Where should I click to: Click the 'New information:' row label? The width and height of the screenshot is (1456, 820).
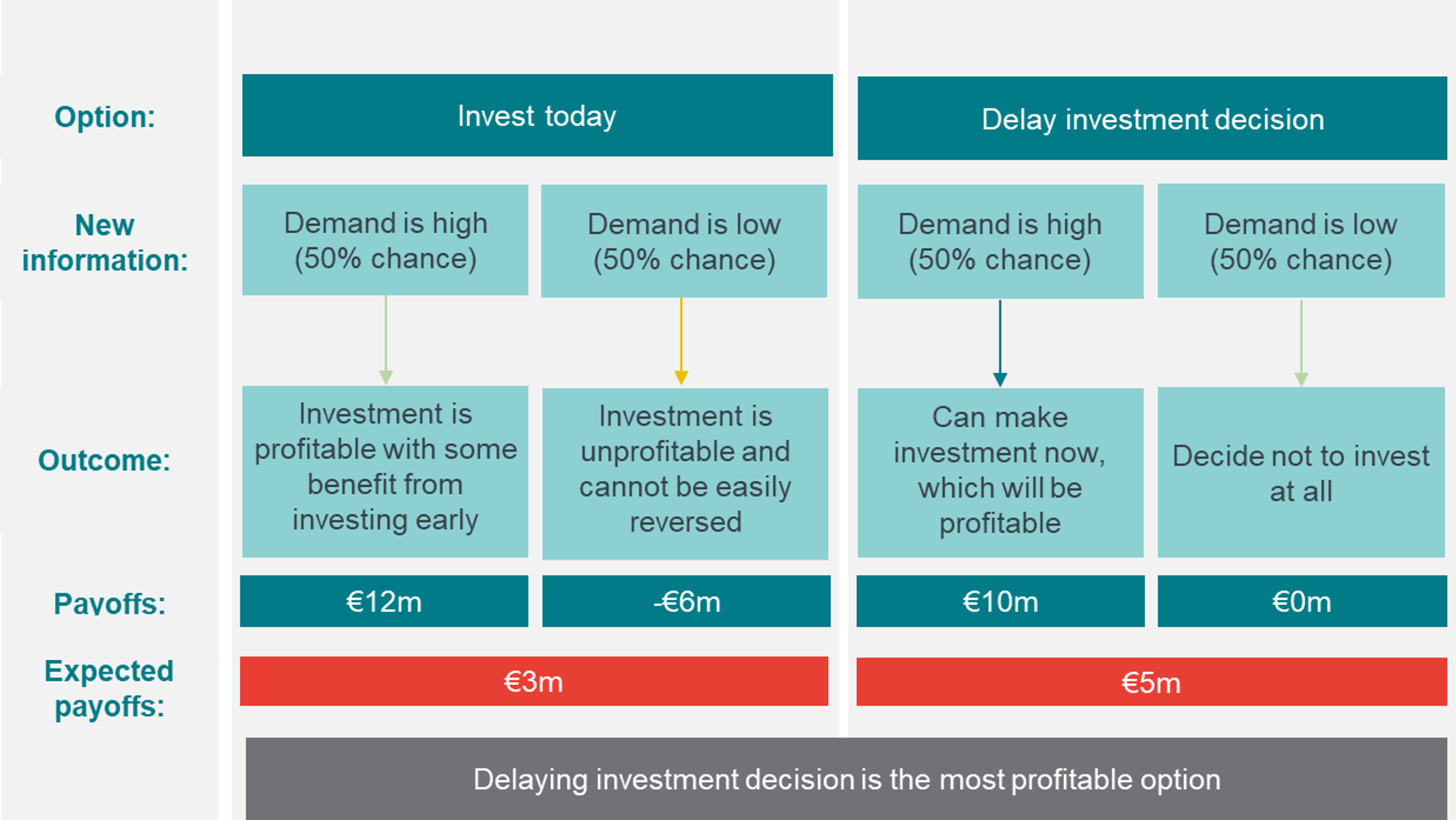tap(105, 243)
